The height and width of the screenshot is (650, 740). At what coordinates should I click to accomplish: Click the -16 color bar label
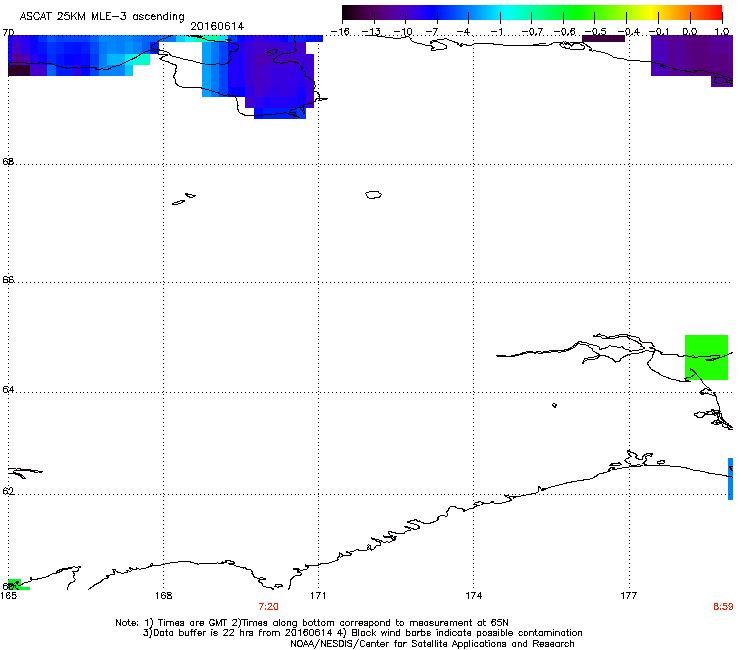click(340, 32)
